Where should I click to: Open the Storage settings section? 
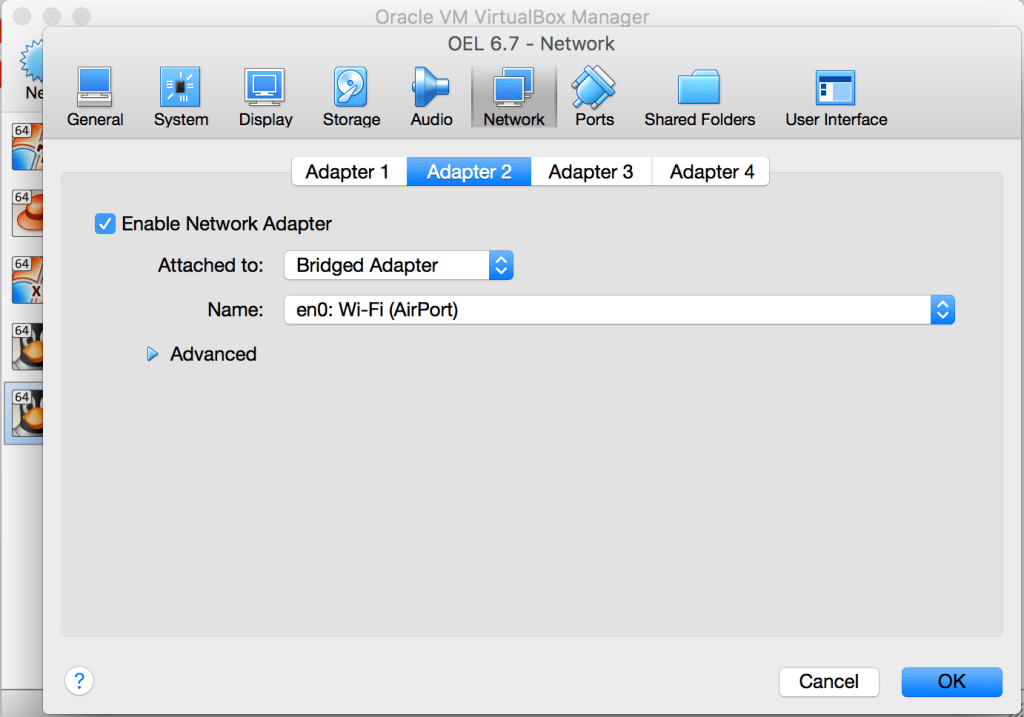[351, 97]
